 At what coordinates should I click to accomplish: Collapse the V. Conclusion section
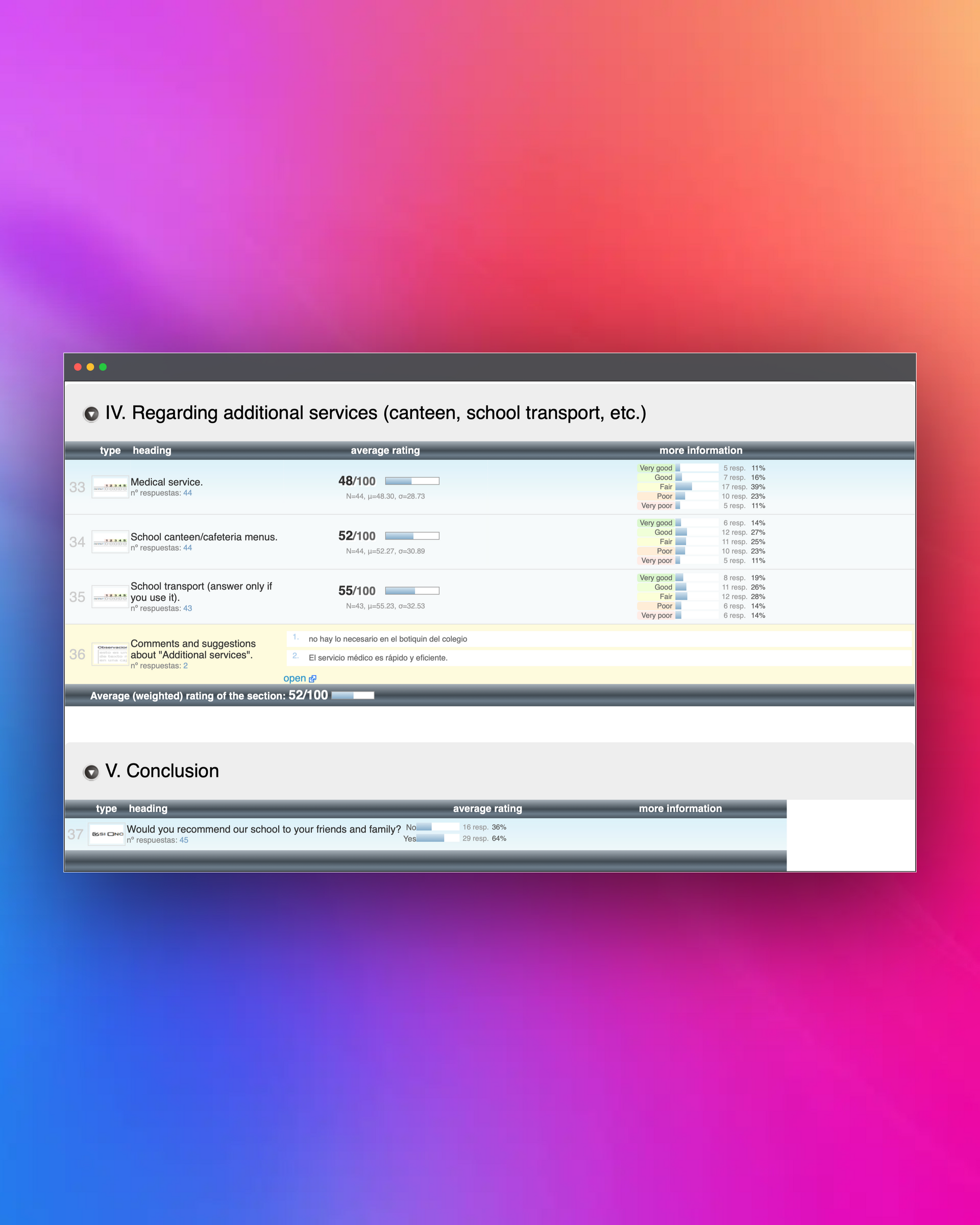(x=91, y=772)
